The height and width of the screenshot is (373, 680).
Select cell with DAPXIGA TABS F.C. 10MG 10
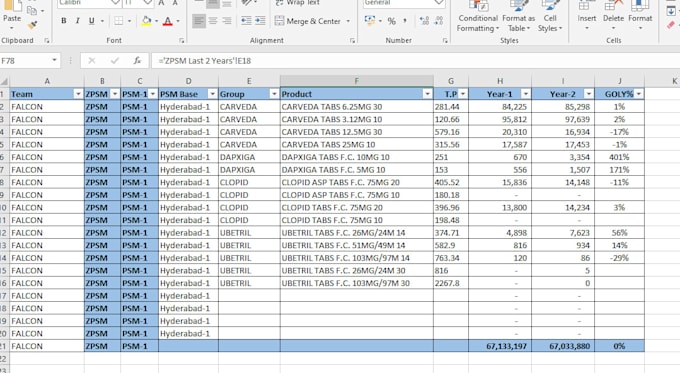click(x=356, y=157)
